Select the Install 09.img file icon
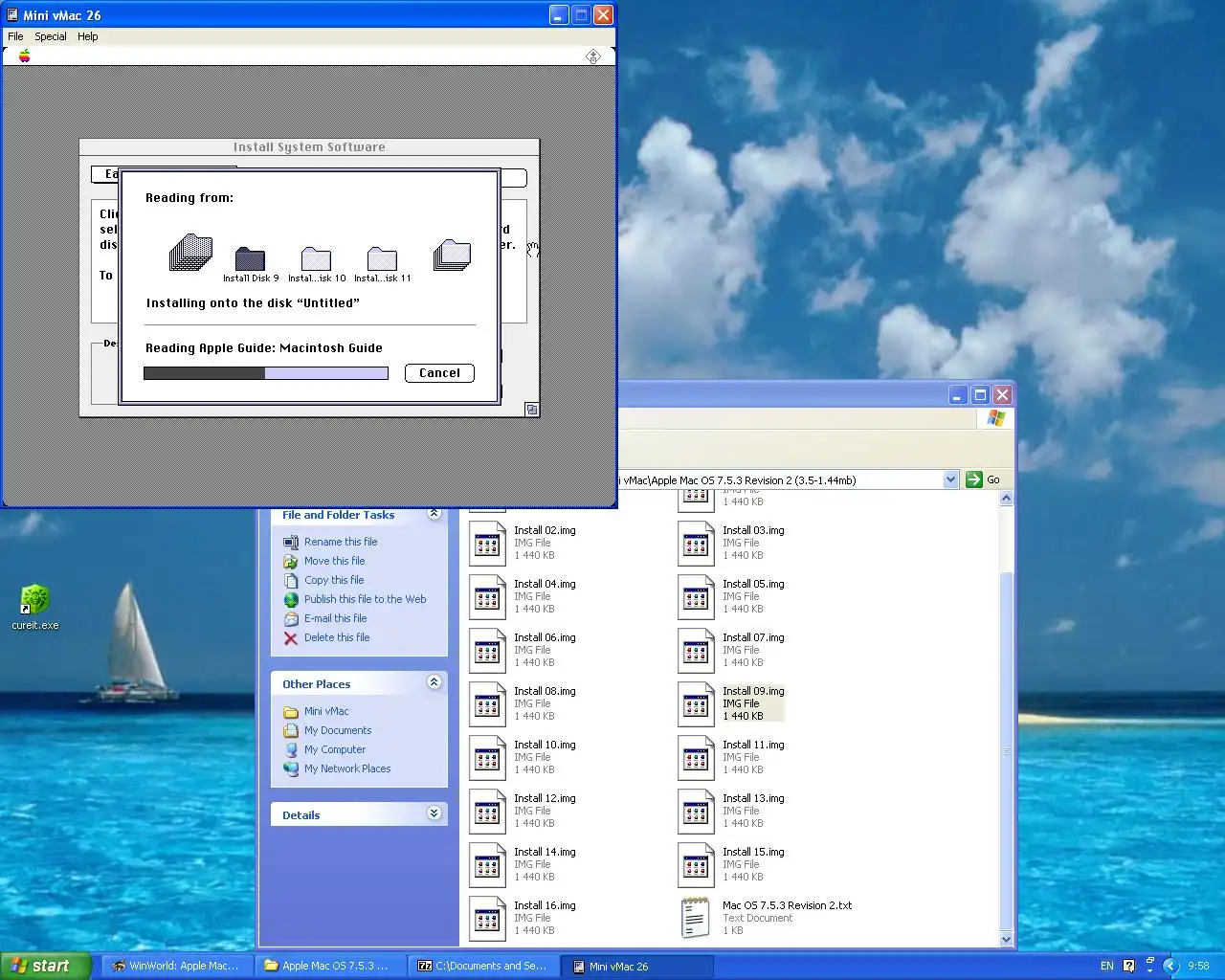 [696, 703]
